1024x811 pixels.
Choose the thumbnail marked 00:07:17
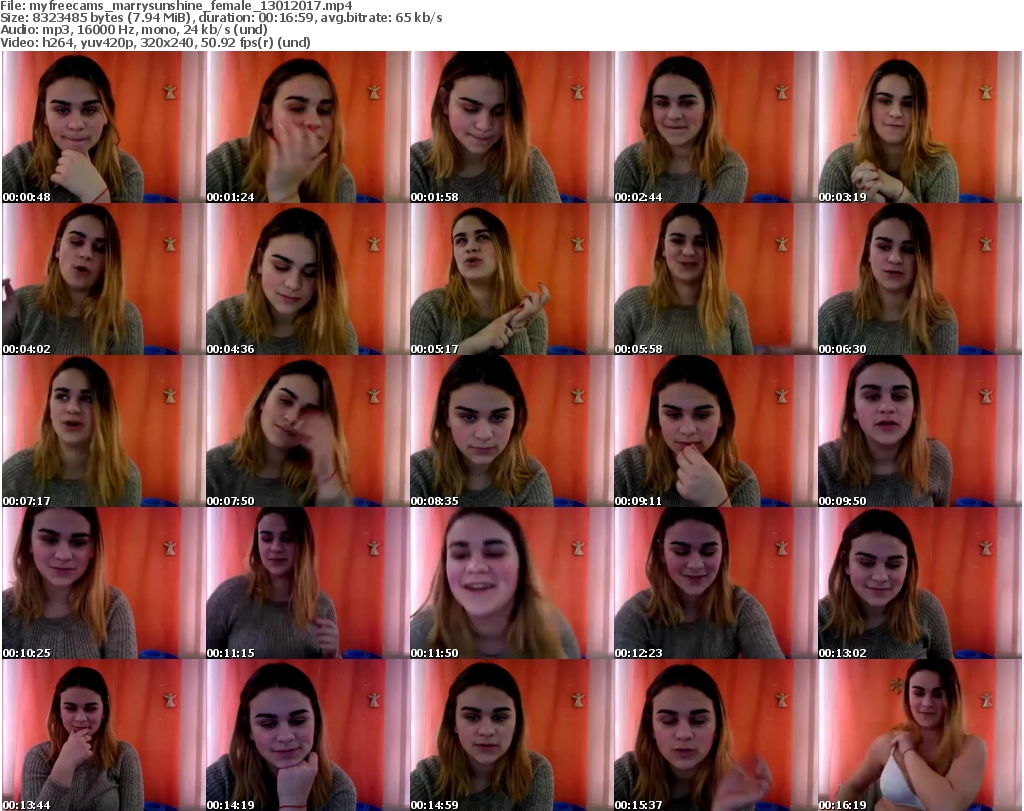point(104,432)
